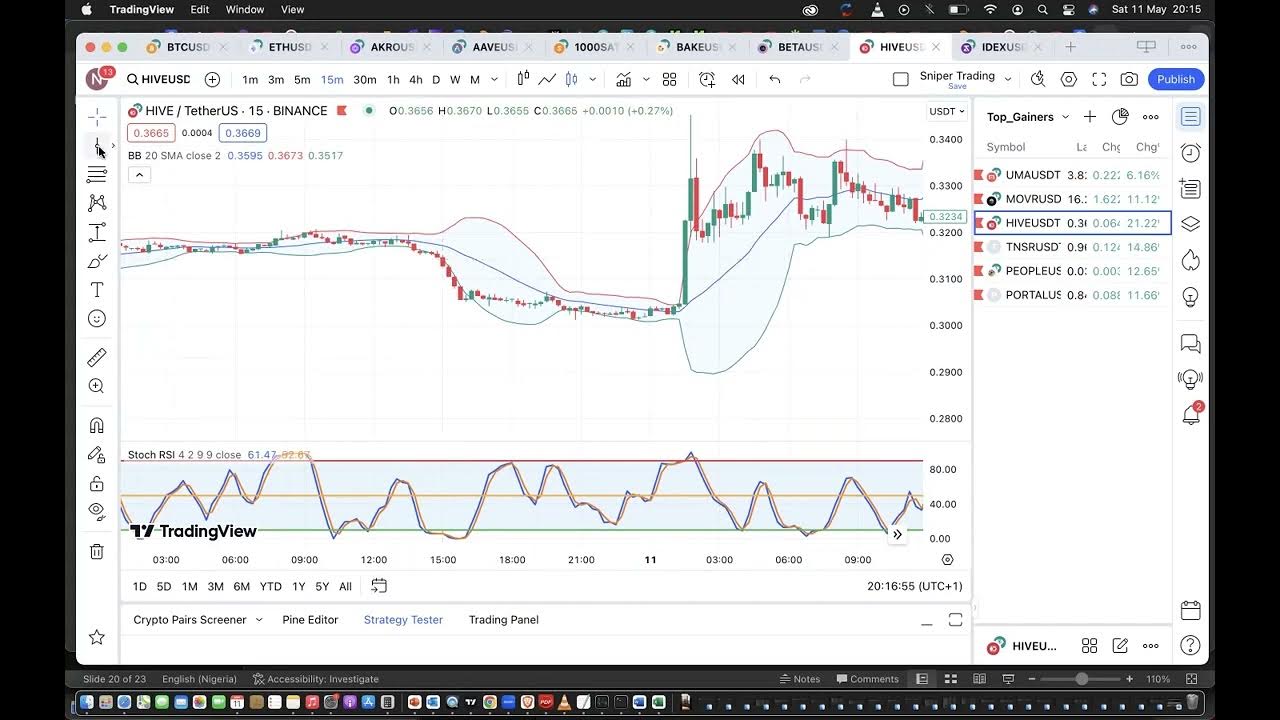Select the 4h timeframe
This screenshot has height=720, width=1280.
coord(416,79)
